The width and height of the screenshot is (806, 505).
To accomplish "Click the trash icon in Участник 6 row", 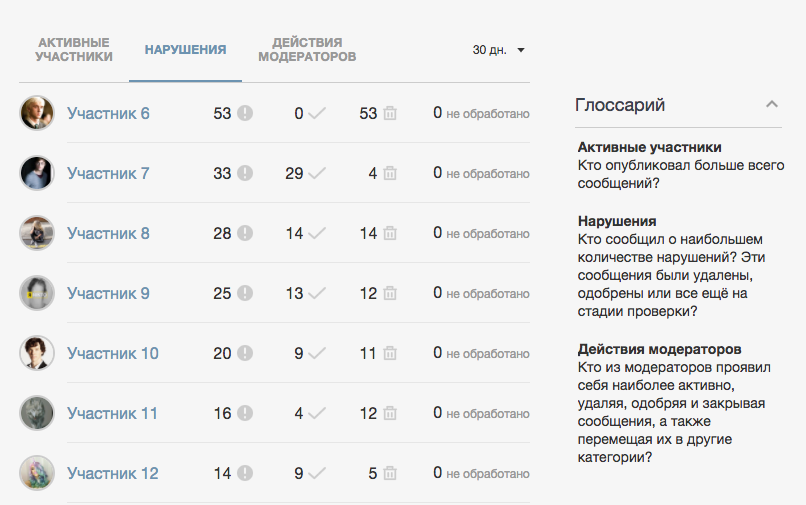I will pyautogui.click(x=389, y=114).
